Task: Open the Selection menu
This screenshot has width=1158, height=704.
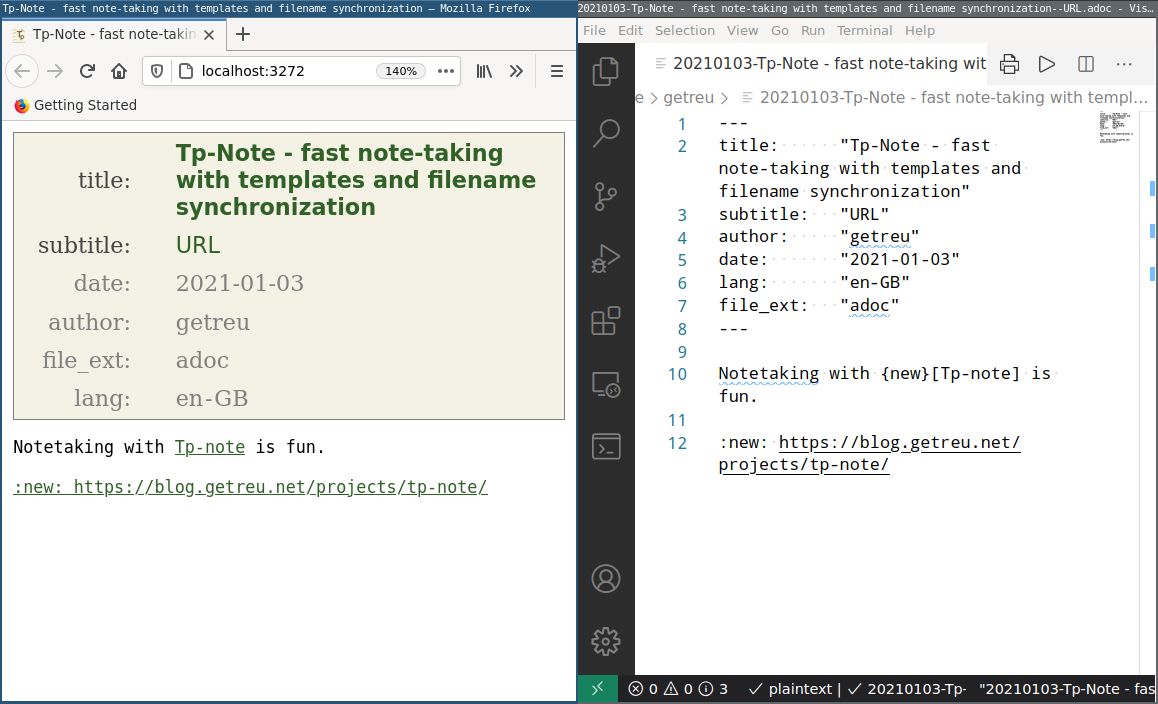Action: 684,30
